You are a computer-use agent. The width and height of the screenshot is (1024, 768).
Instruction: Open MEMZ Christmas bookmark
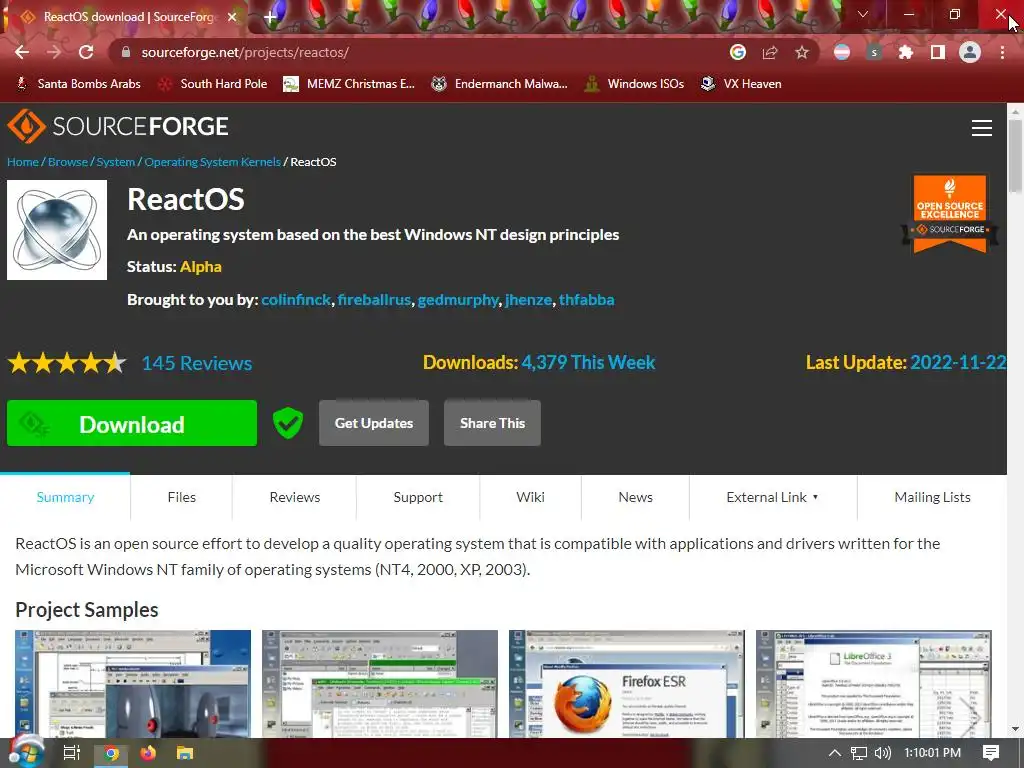pyautogui.click(x=349, y=84)
